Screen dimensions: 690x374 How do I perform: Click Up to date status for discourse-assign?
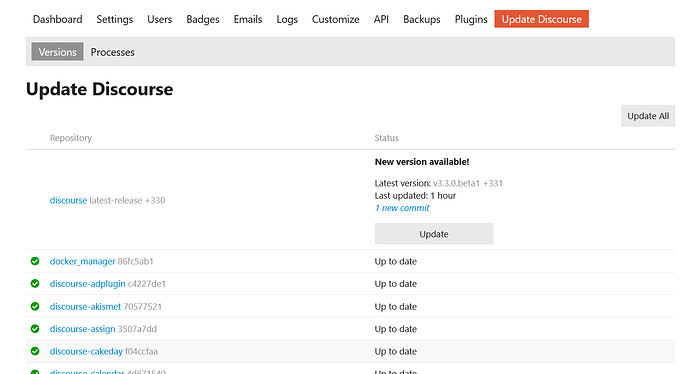tap(396, 329)
